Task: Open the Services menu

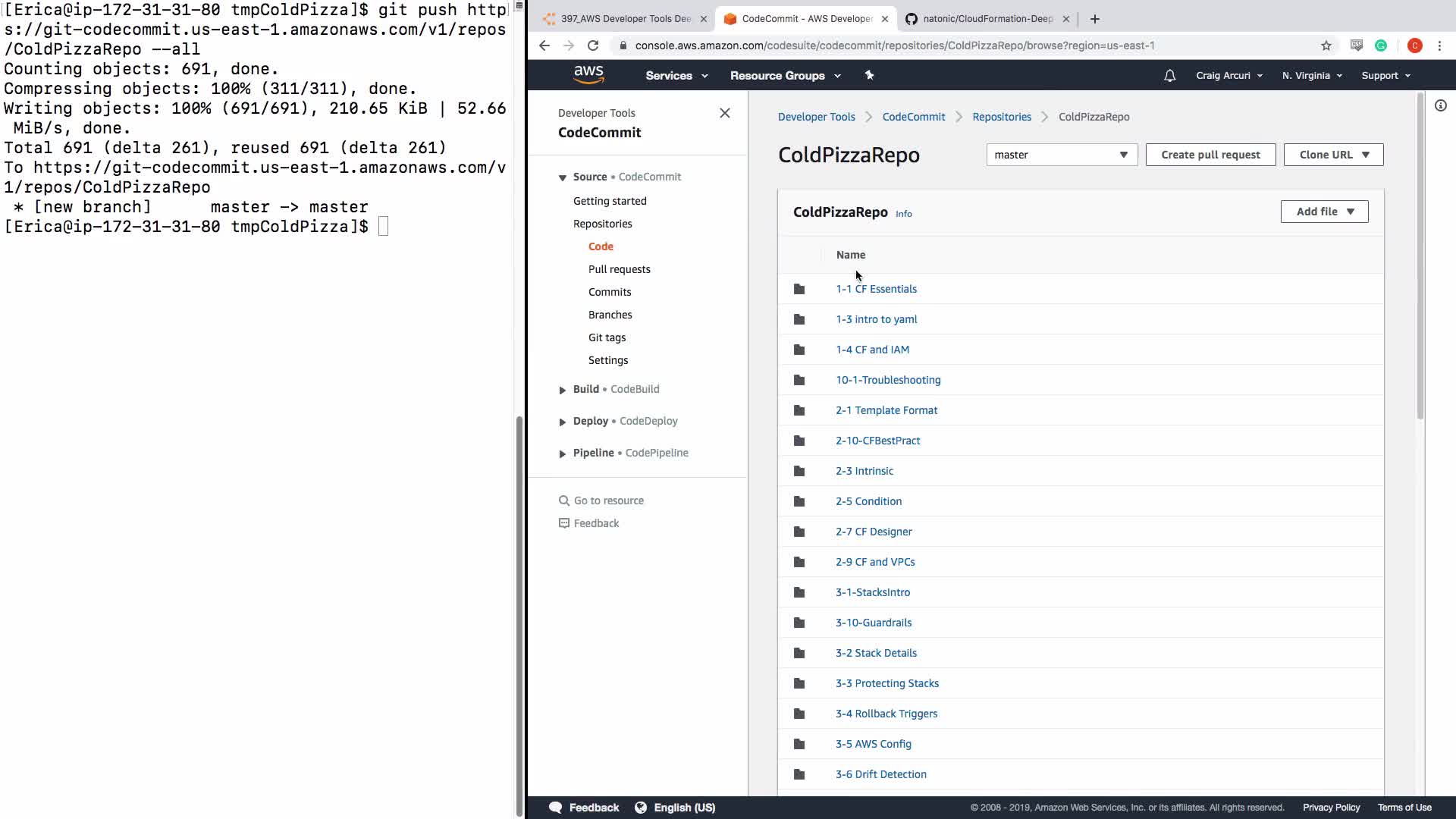Action: pos(676,76)
